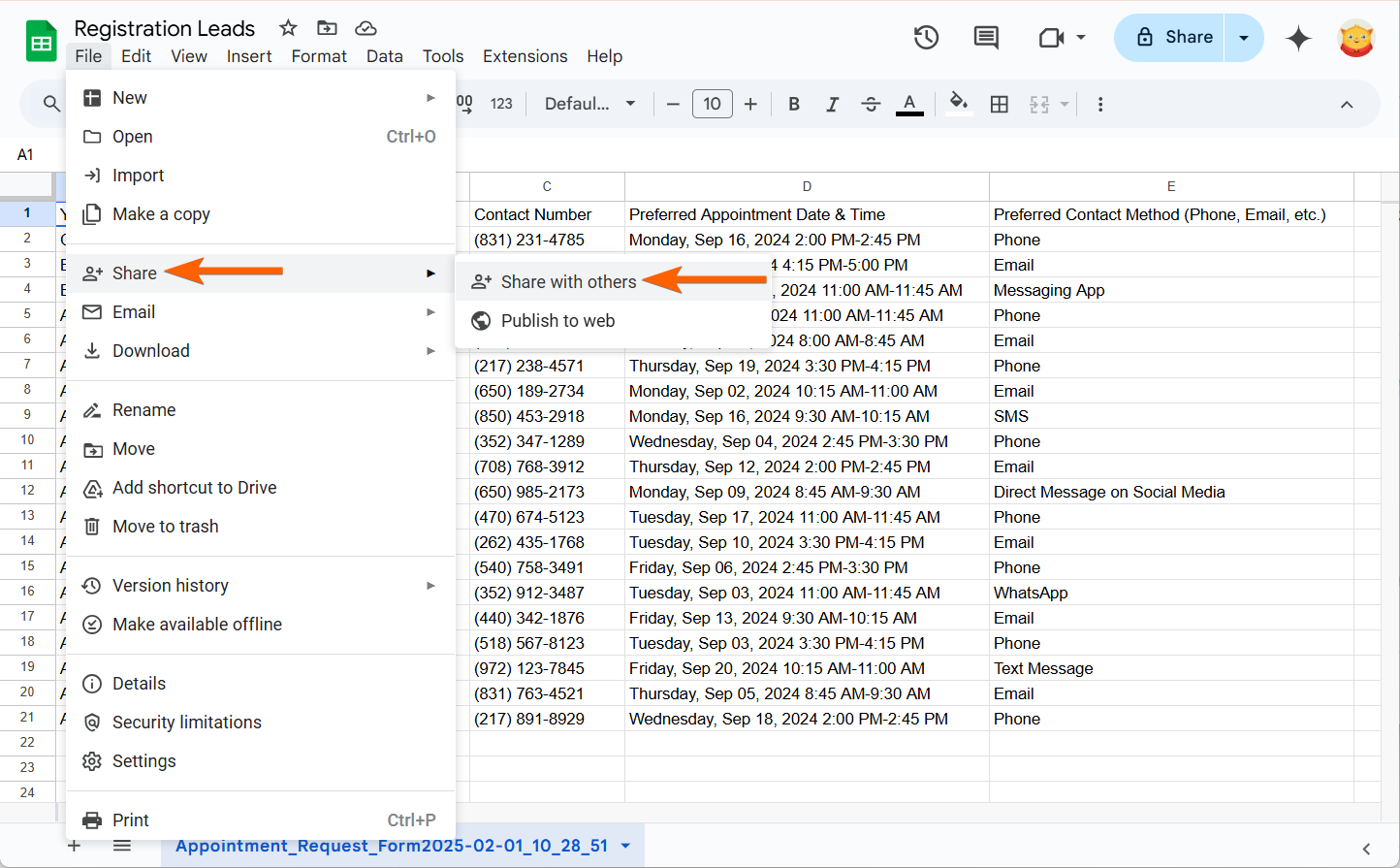1400x868 pixels.
Task: Open the comments panel icon
Action: point(986,38)
